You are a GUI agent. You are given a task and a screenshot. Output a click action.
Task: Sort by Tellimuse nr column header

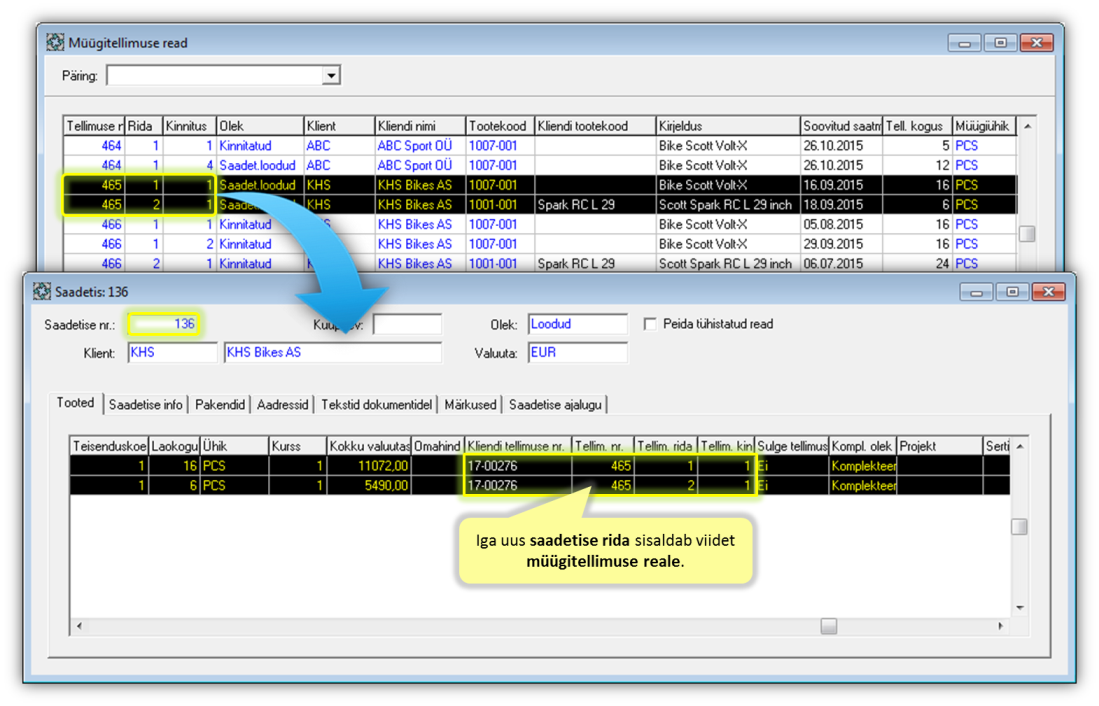(x=94, y=126)
